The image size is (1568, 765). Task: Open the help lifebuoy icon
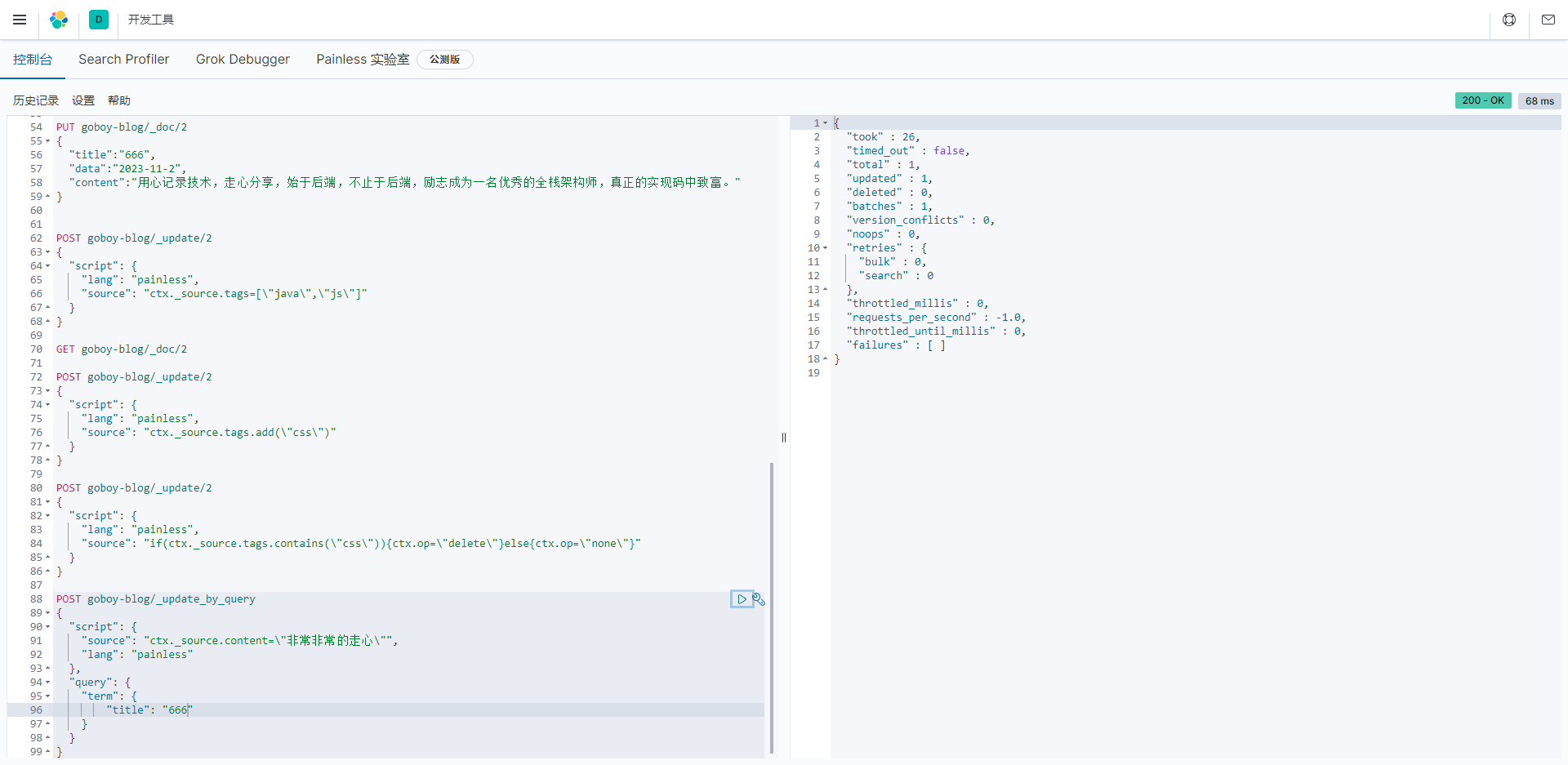click(x=1509, y=20)
